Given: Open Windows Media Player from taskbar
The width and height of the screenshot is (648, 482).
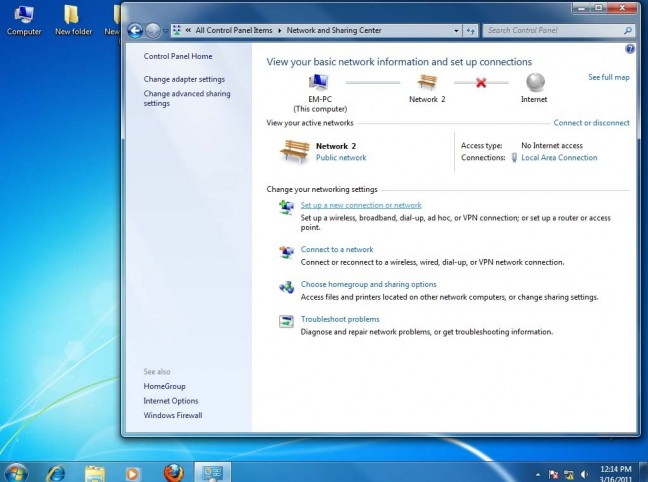Looking at the screenshot, I should tap(132, 473).
